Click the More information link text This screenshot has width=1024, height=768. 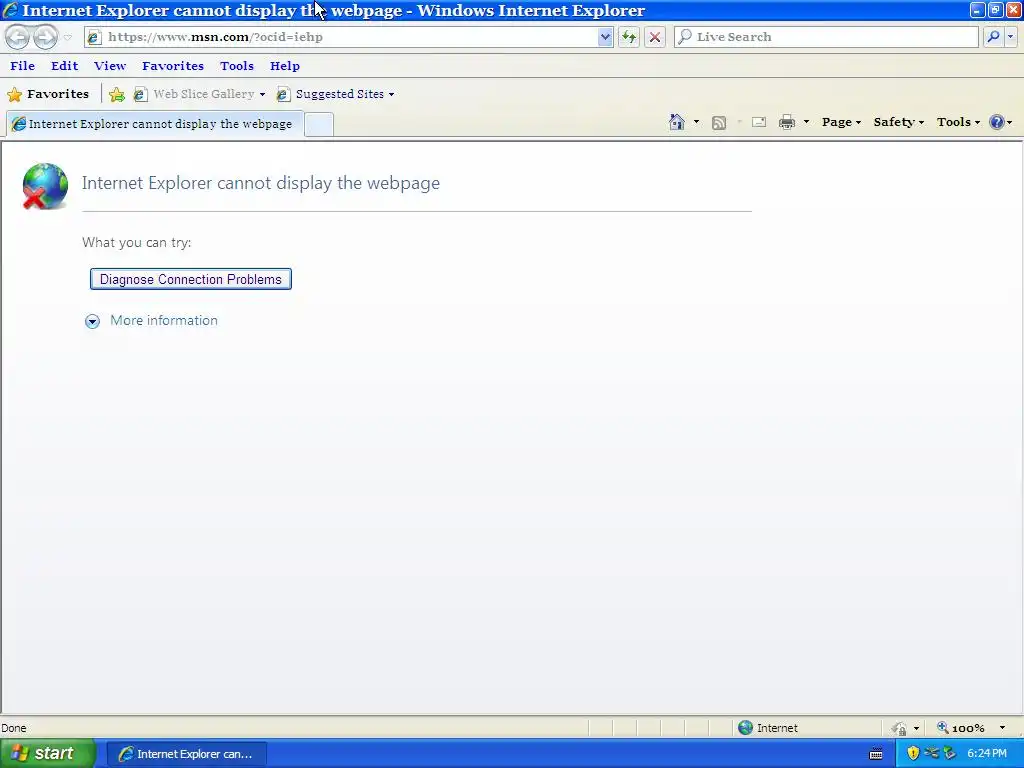[164, 321]
